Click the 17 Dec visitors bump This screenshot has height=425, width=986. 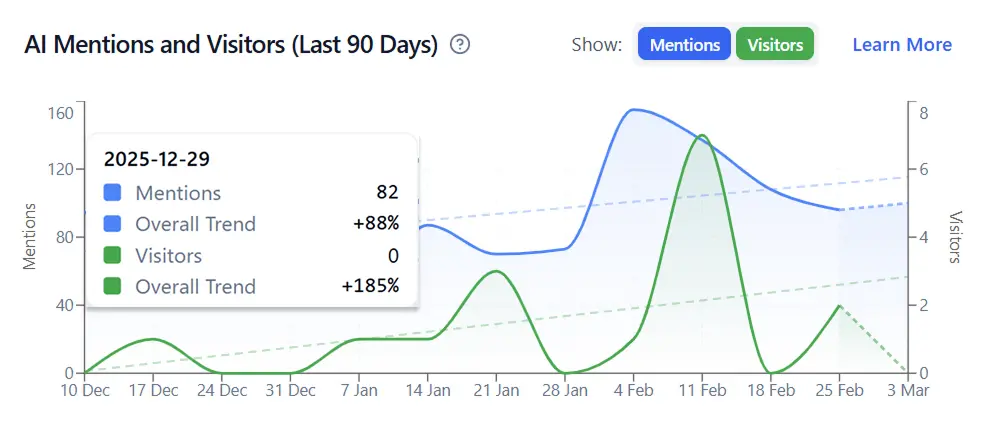[153, 339]
